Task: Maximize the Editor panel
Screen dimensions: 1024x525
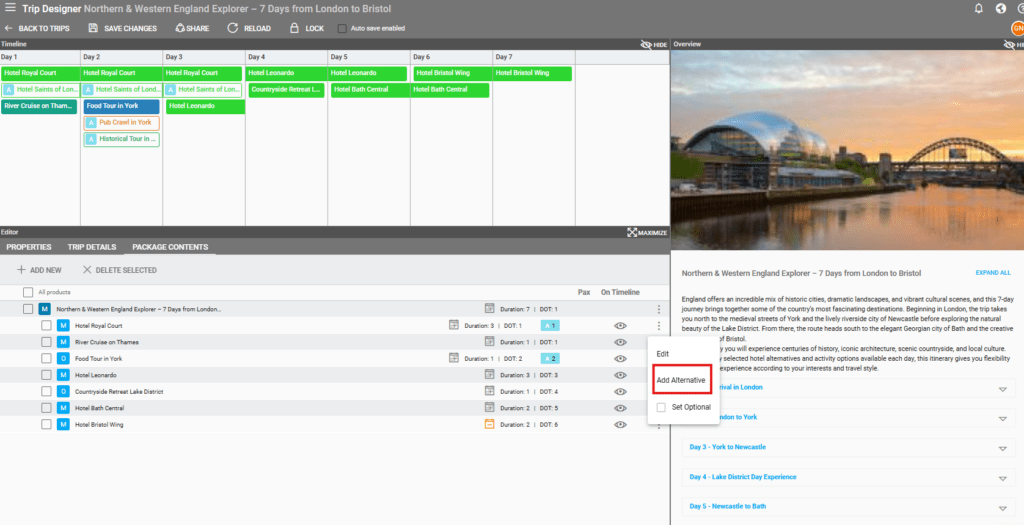Action: (x=632, y=232)
